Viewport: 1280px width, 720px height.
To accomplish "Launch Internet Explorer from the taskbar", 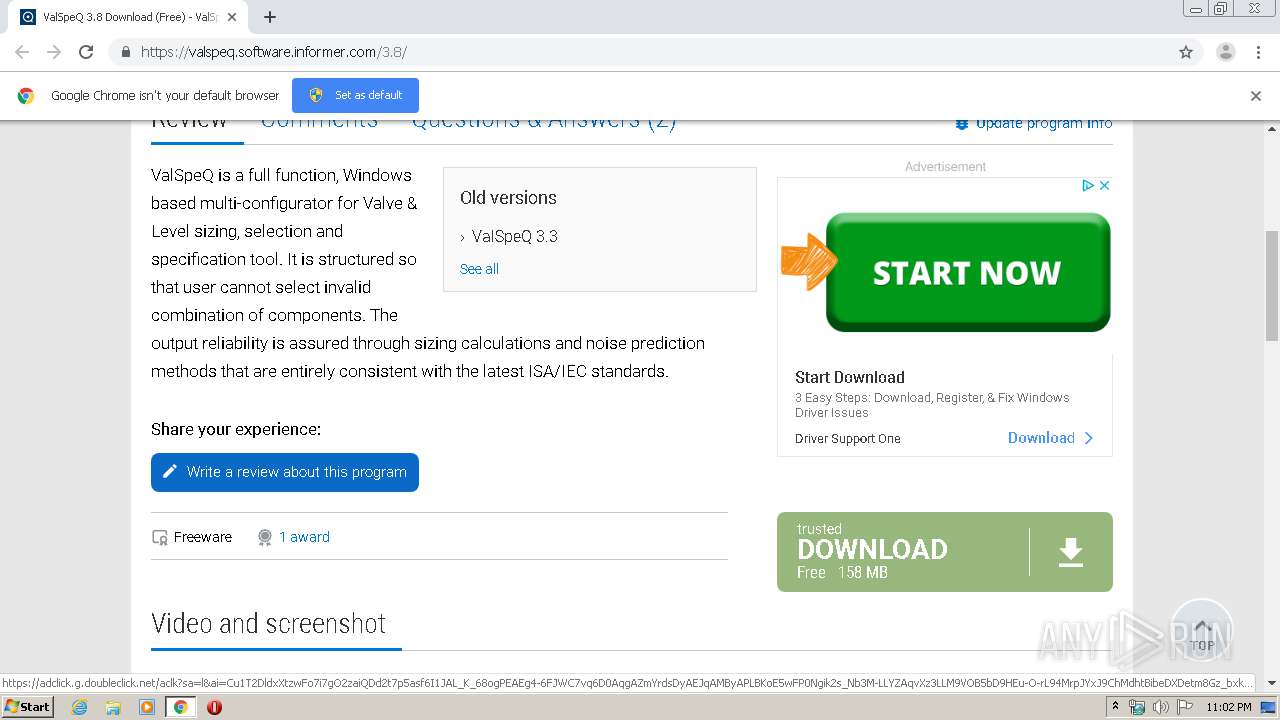I will tap(79, 707).
